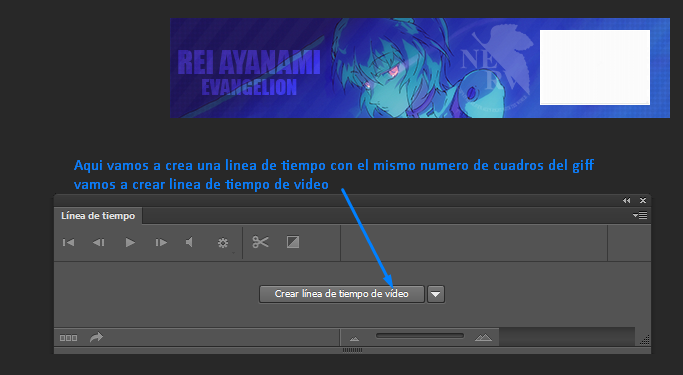The height and width of the screenshot is (375, 683).
Task: Open the playback settings gear
Action: coord(223,243)
